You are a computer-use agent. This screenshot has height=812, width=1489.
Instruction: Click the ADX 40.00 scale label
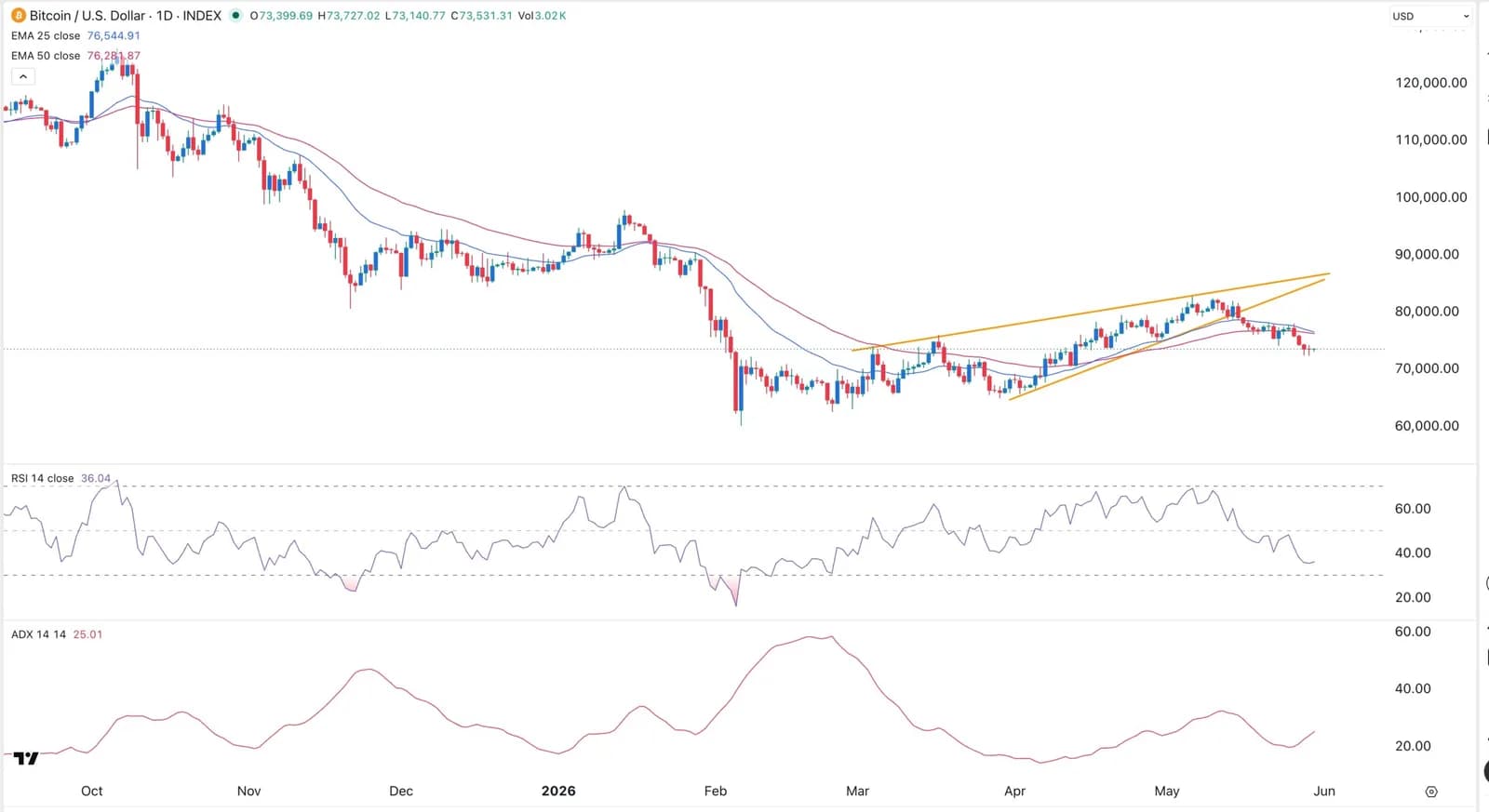coord(1413,688)
